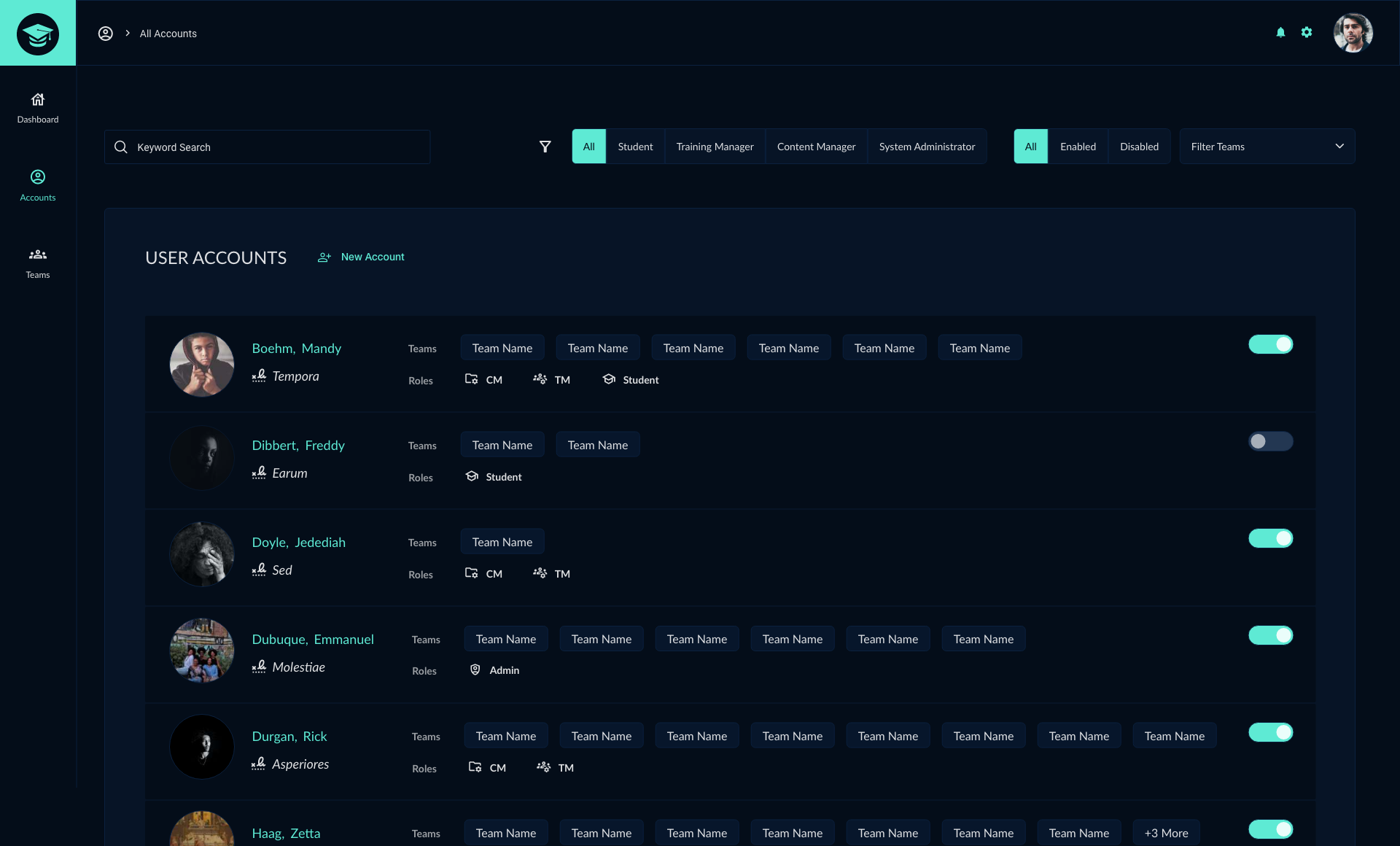Screen dimensions: 1400x846
Task: Toggle Durgan, Rick's account switch
Action: (1271, 732)
